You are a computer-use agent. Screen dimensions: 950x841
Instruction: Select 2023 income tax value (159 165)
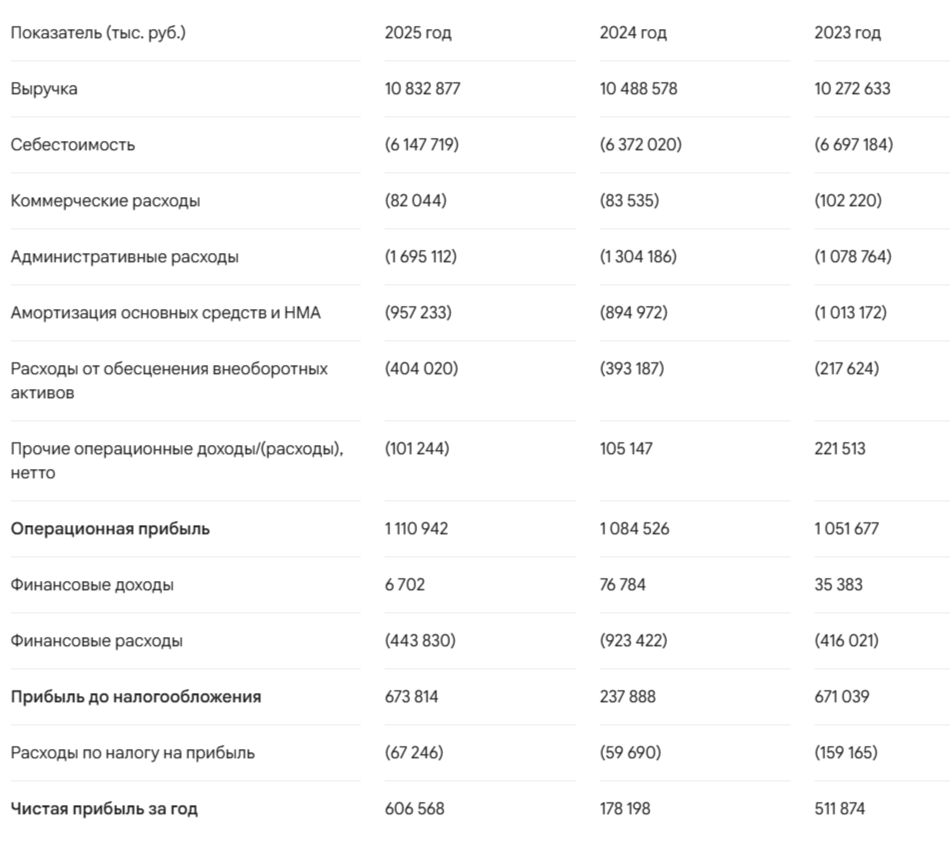(846, 753)
